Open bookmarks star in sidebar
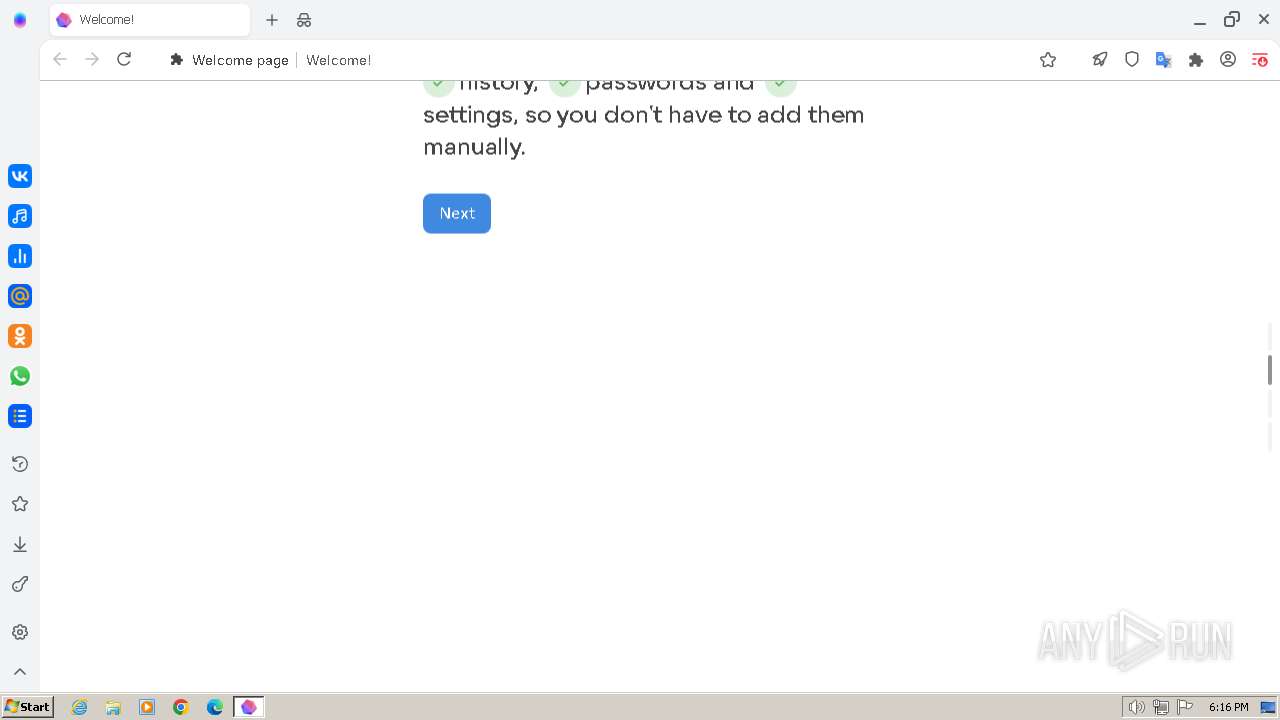Screen dimensions: 1280x720 pyautogui.click(x=20, y=504)
